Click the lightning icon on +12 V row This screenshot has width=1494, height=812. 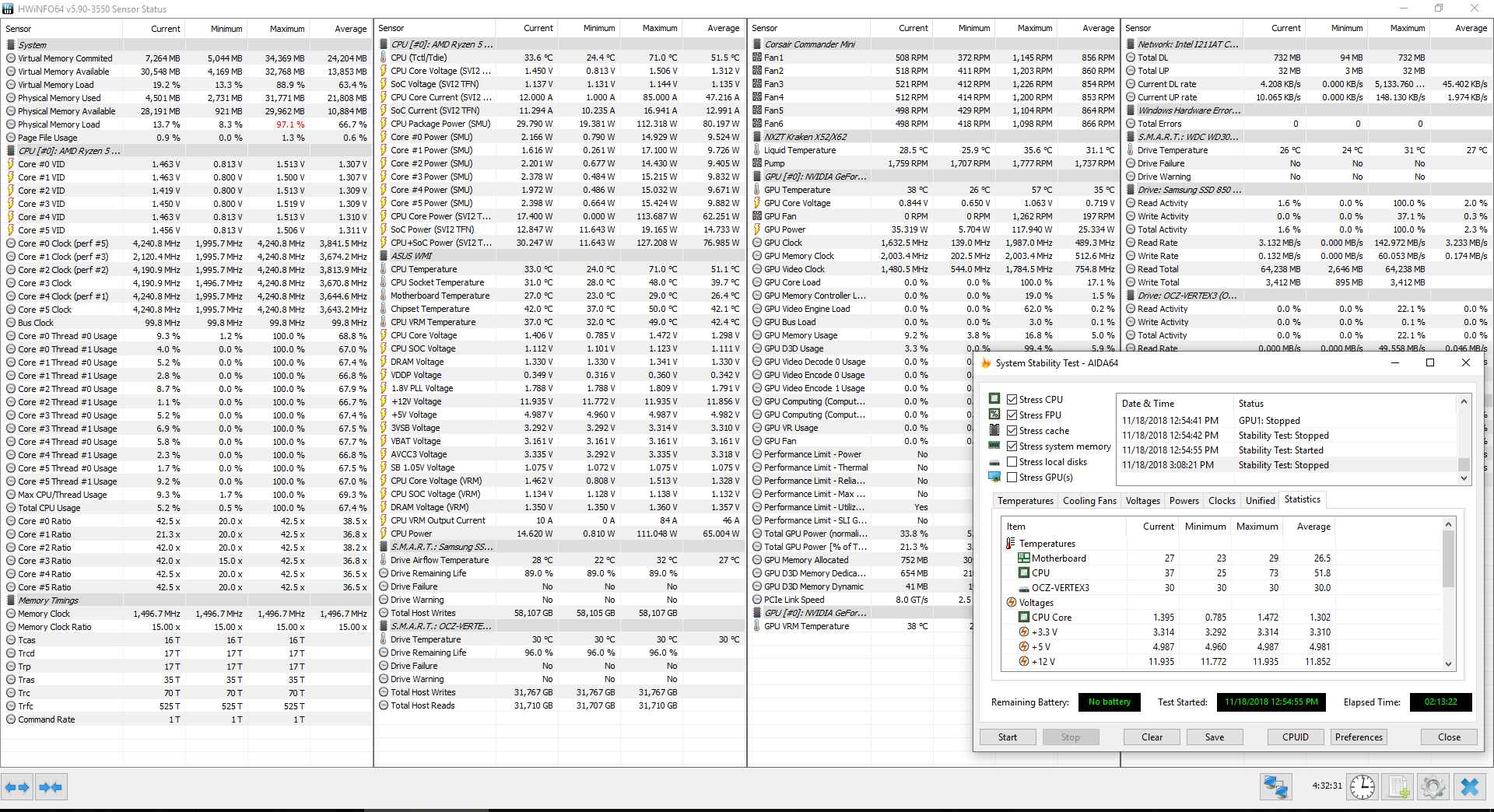(1024, 661)
